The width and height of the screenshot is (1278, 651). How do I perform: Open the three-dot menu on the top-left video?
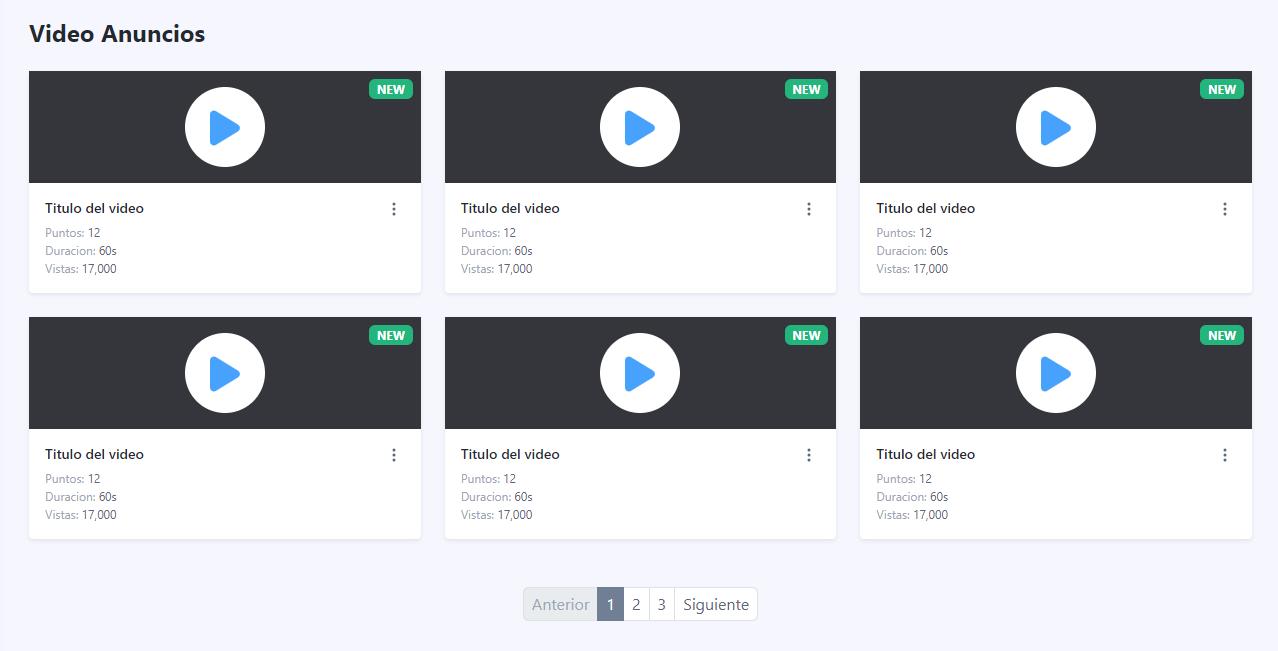click(394, 209)
